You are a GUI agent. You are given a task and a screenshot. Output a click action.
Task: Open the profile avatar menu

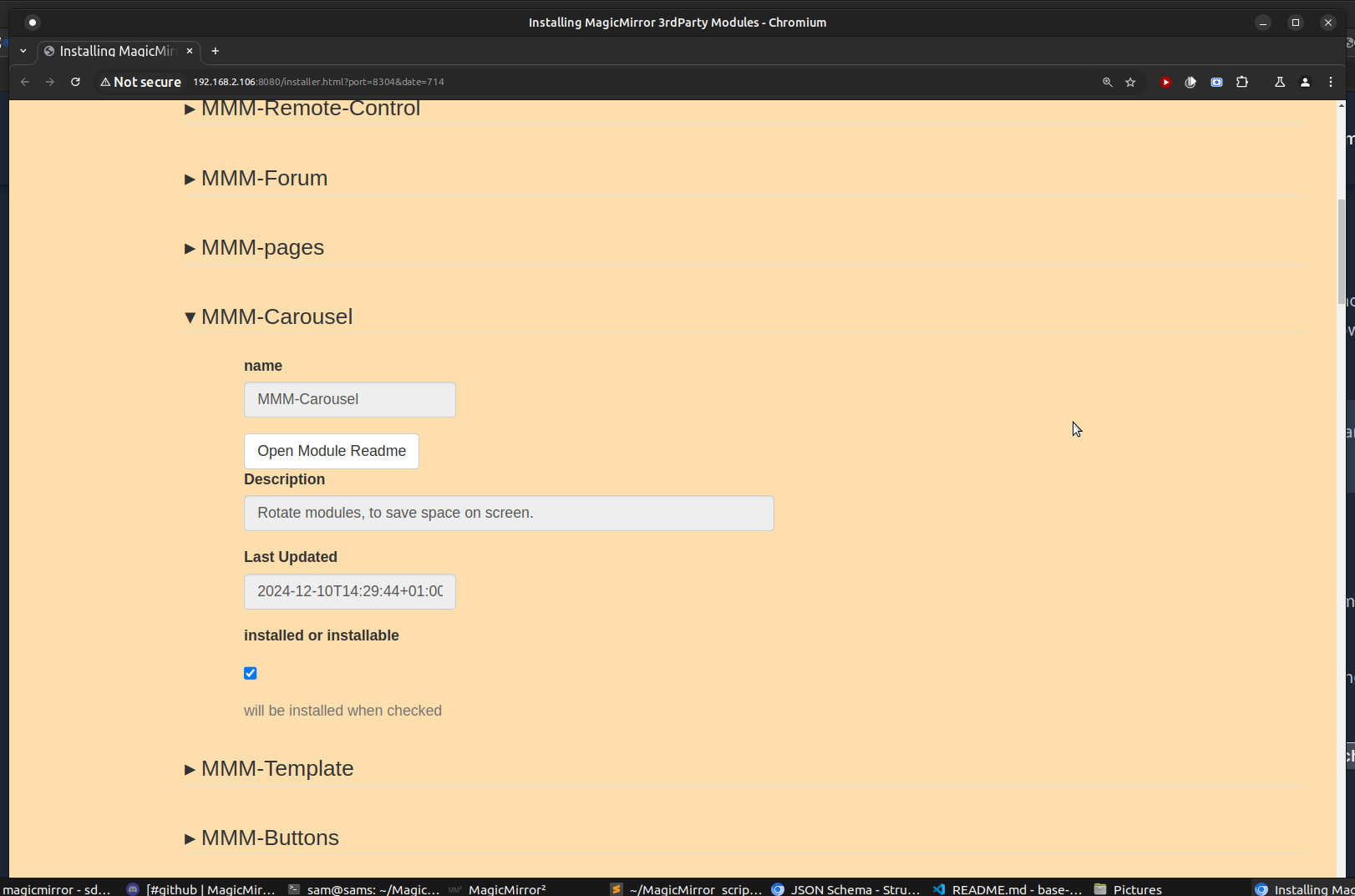click(x=1305, y=82)
